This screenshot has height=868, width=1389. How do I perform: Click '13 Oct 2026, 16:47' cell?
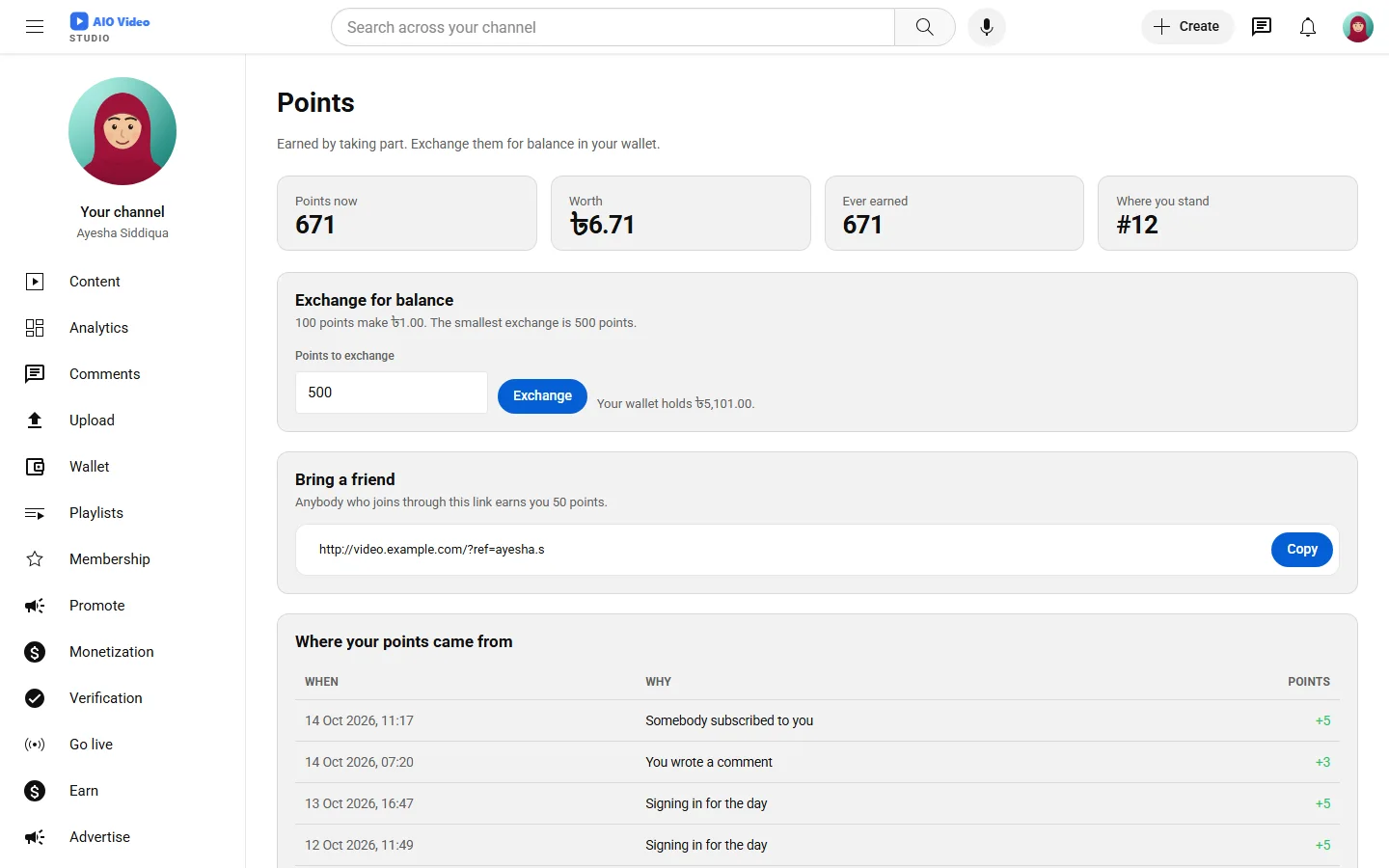(359, 803)
